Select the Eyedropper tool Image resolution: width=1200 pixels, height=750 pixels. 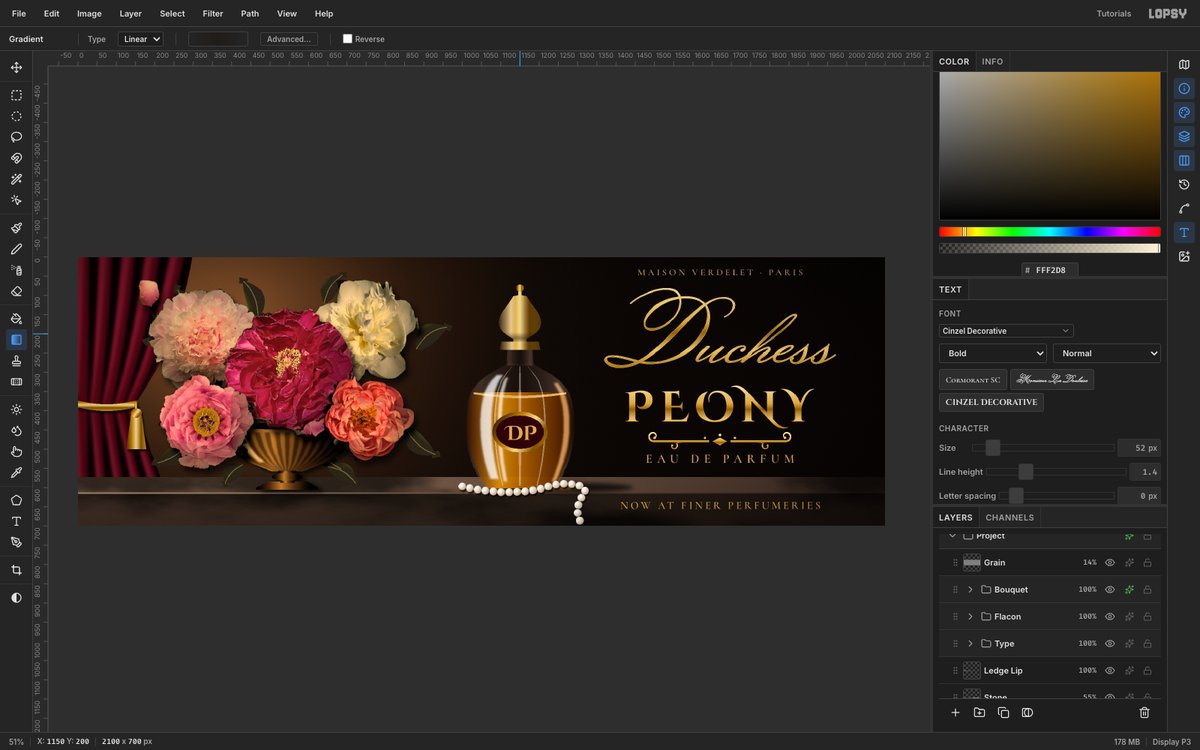(16, 472)
